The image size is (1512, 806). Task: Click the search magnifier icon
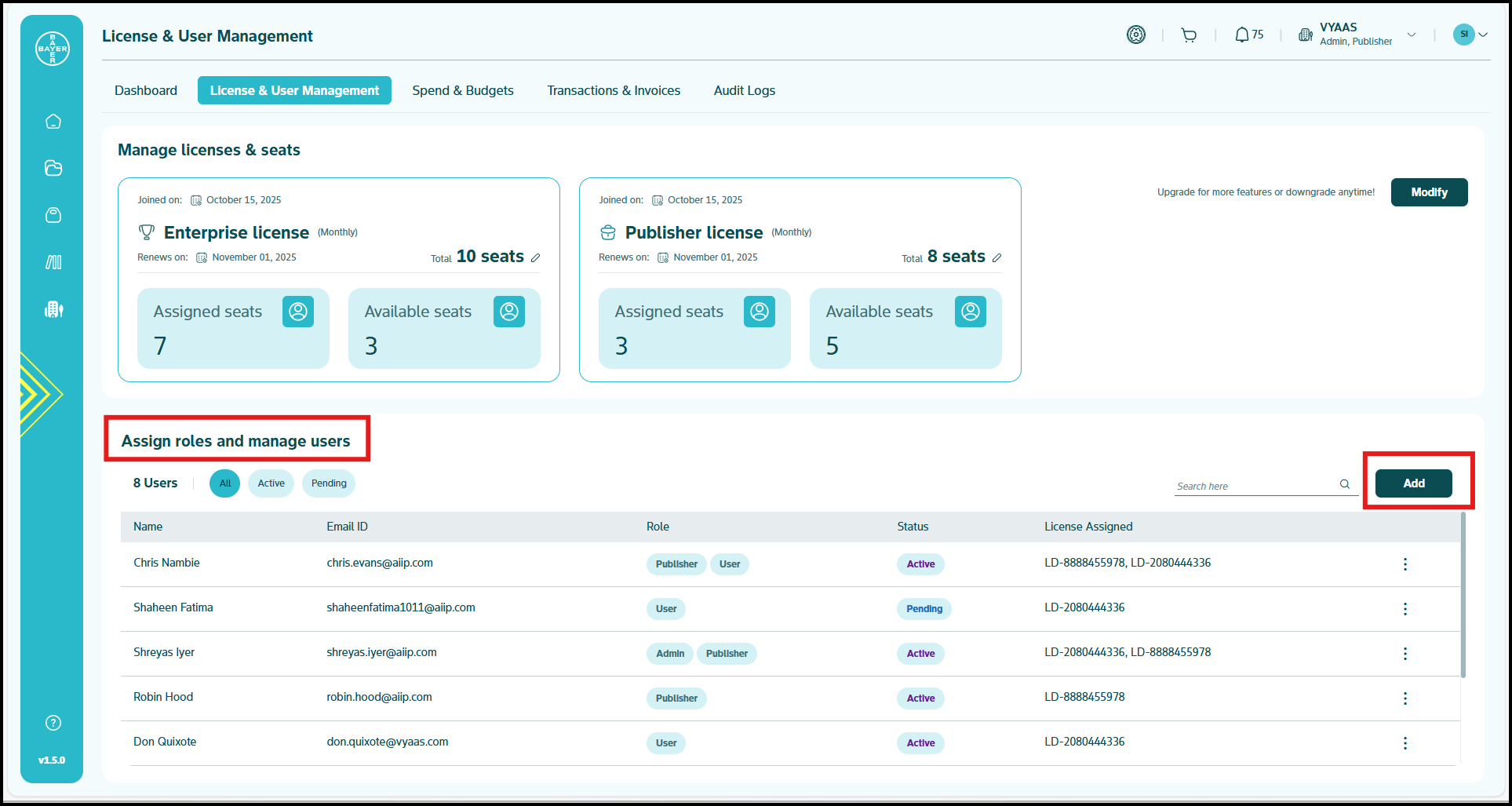pyautogui.click(x=1345, y=484)
